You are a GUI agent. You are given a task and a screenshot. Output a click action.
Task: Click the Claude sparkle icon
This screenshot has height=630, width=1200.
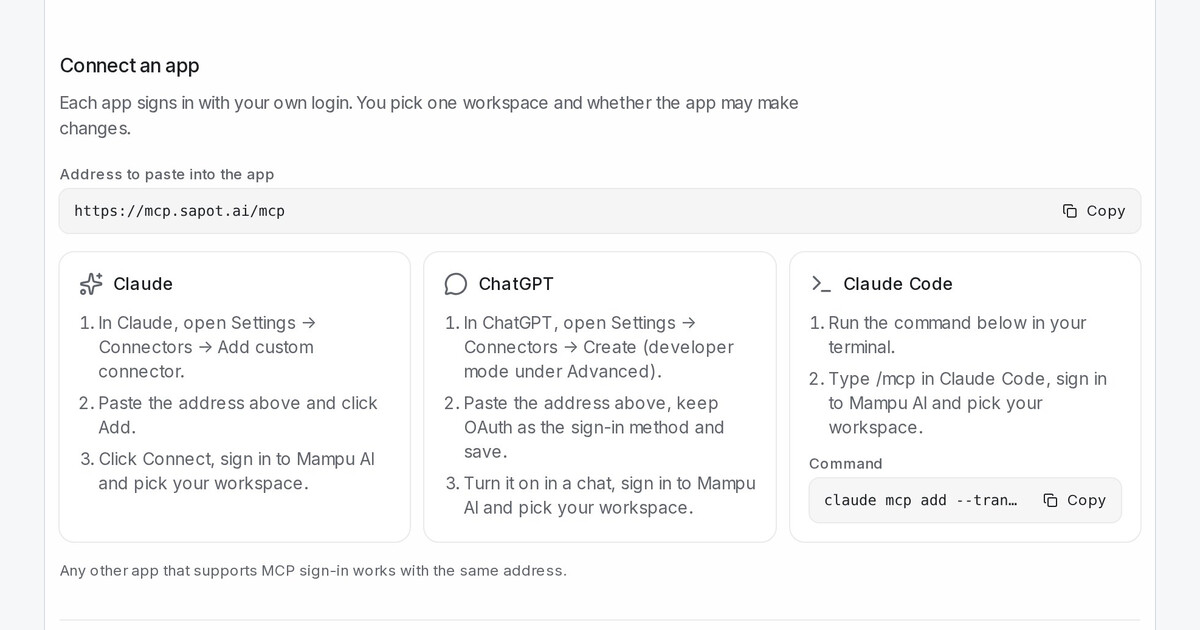91,284
